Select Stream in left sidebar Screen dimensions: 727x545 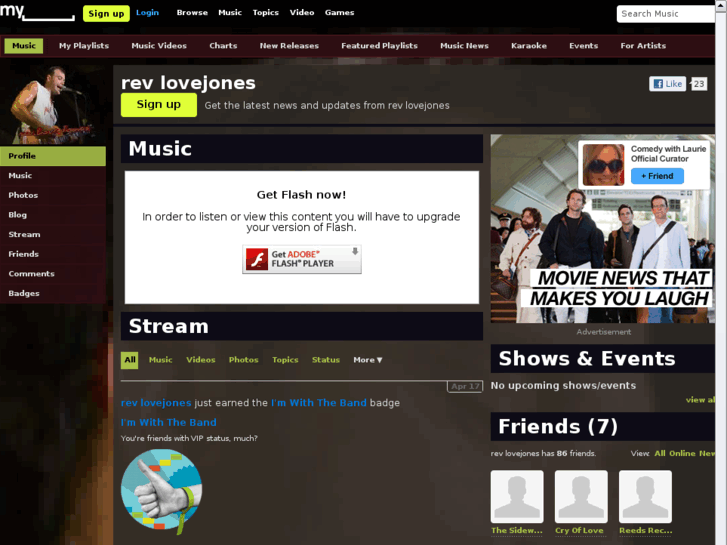click(x=53, y=235)
